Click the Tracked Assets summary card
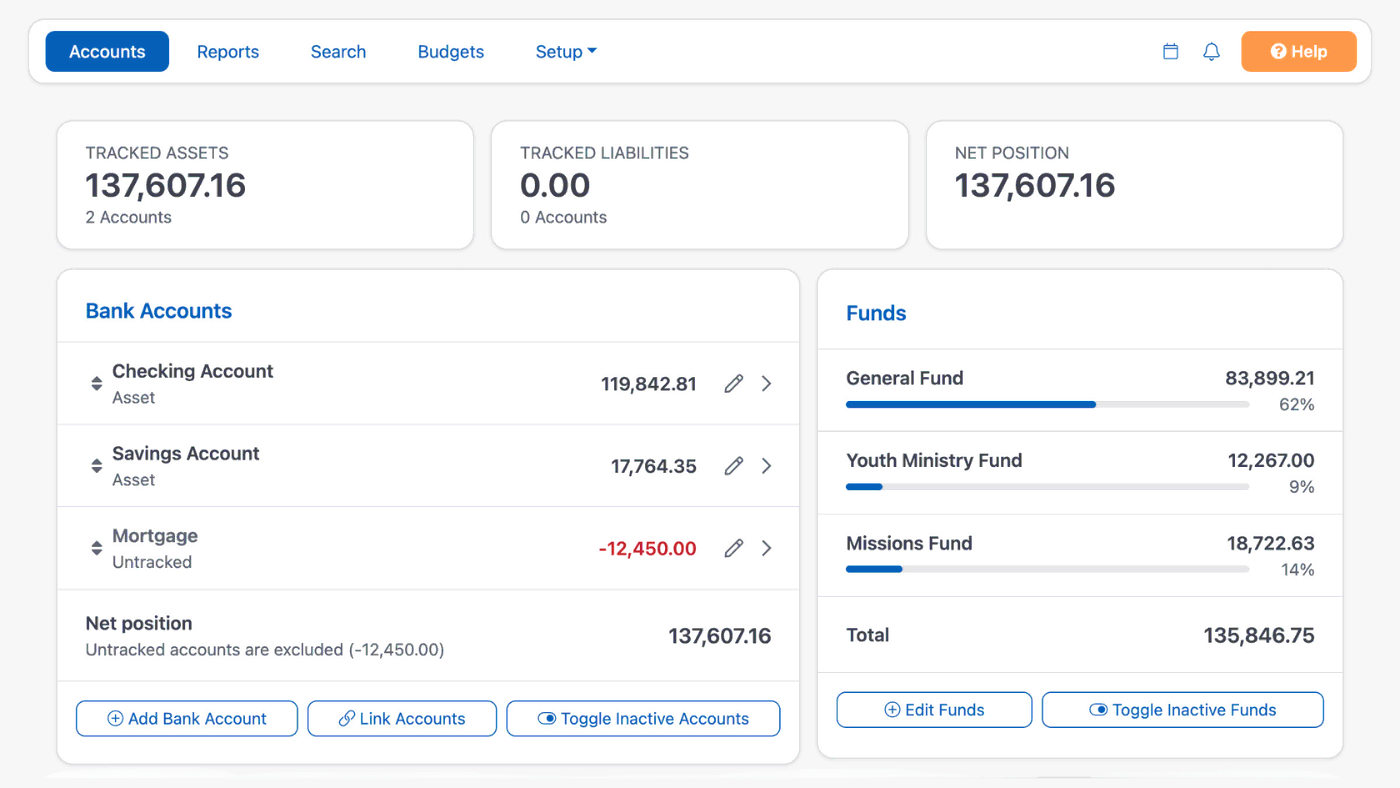This screenshot has width=1400, height=788. coord(265,185)
